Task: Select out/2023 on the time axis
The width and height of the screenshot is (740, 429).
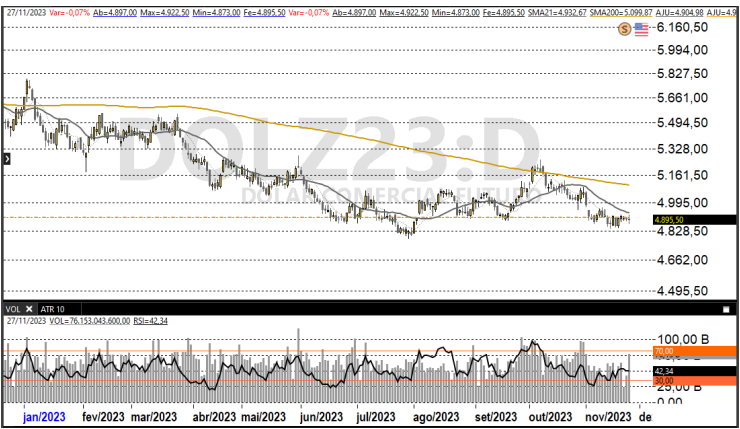Action: coord(550,417)
